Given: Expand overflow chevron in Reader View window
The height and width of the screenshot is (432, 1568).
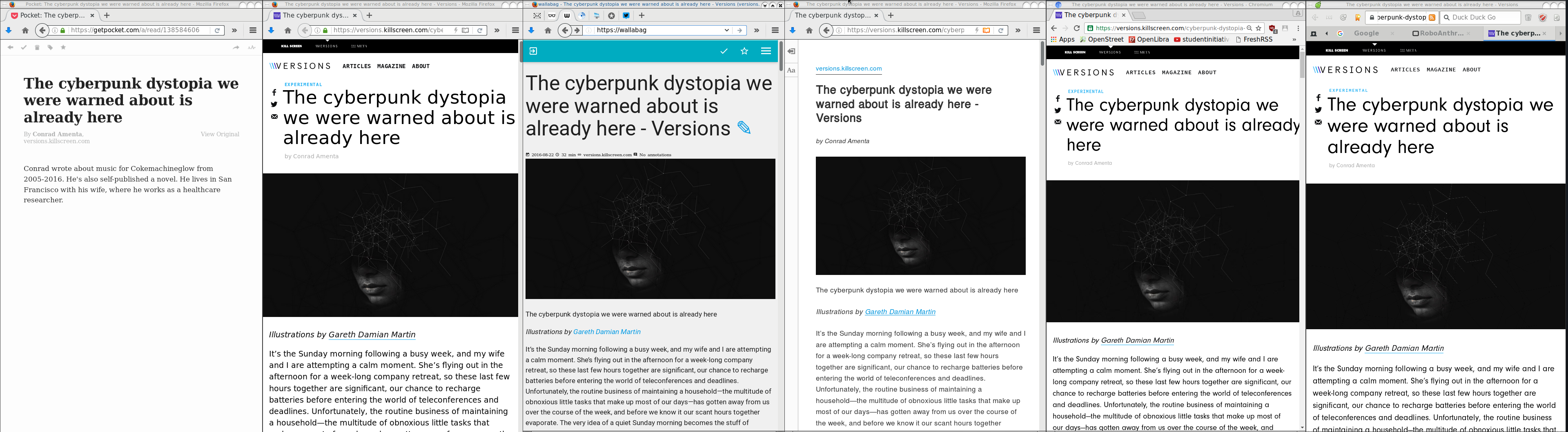Looking at the screenshot, I should (1018, 31).
